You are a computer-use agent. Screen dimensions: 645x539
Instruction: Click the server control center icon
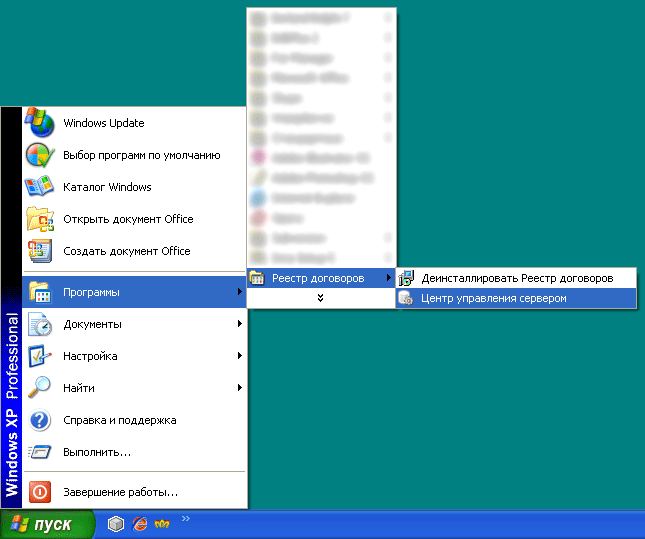(x=406, y=298)
